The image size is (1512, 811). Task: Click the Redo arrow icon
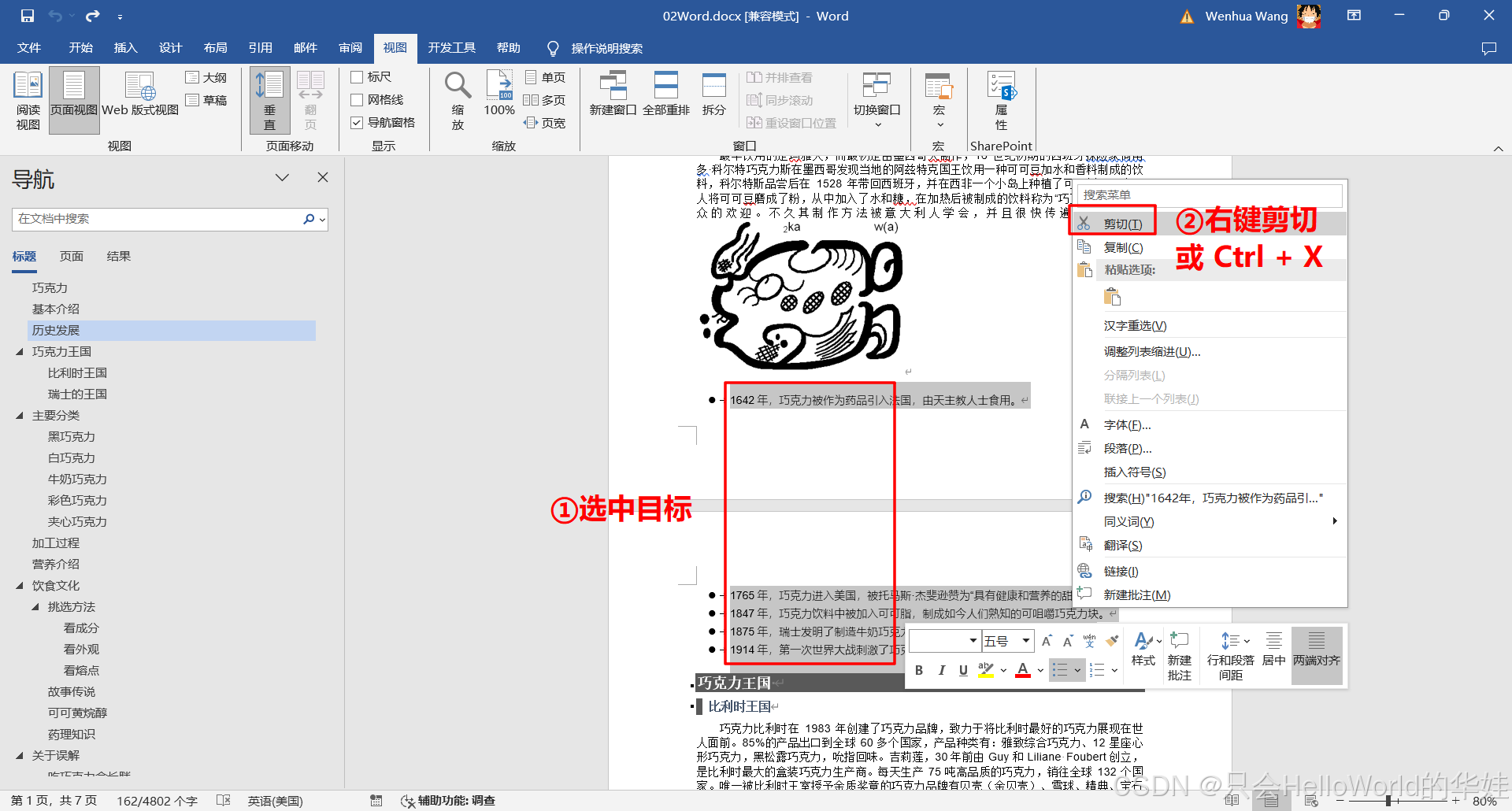pos(93,16)
